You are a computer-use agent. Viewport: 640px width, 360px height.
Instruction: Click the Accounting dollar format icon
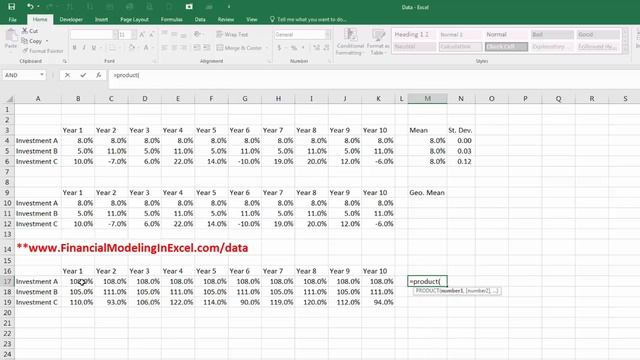click(x=279, y=48)
